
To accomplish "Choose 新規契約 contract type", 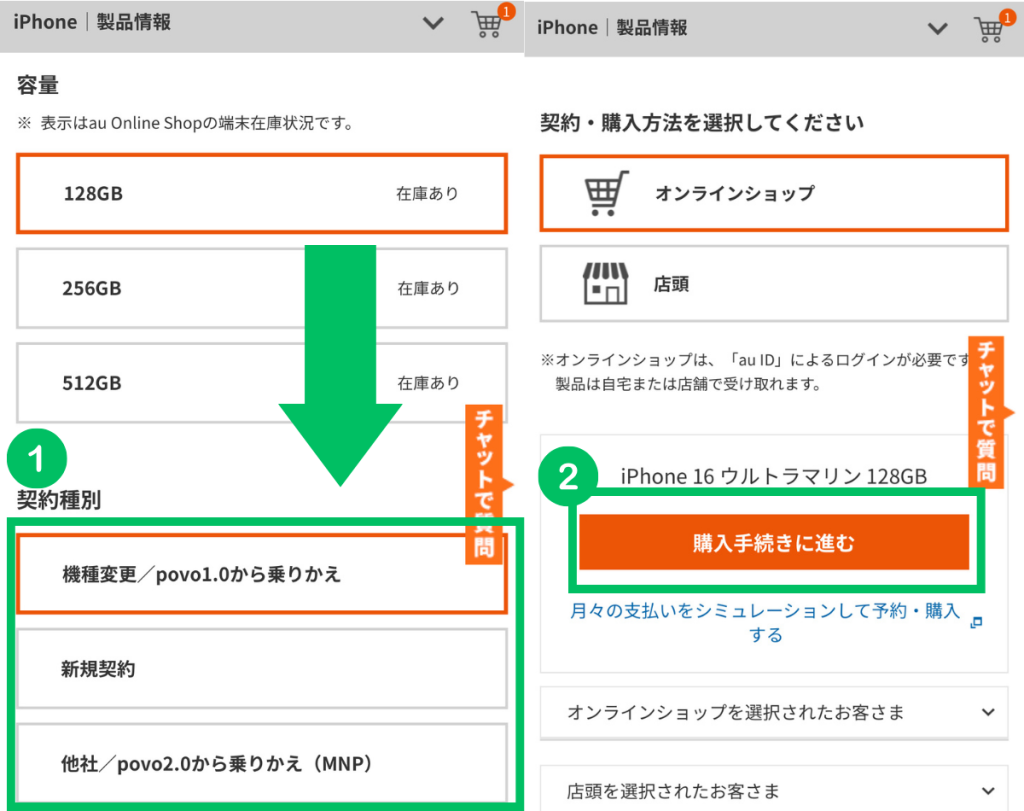I will click(x=262, y=669).
